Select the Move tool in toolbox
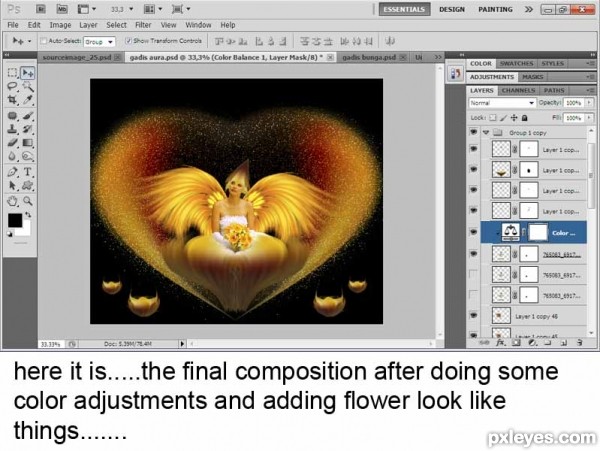Screen dimensions: 600x451 pyautogui.click(x=28, y=73)
